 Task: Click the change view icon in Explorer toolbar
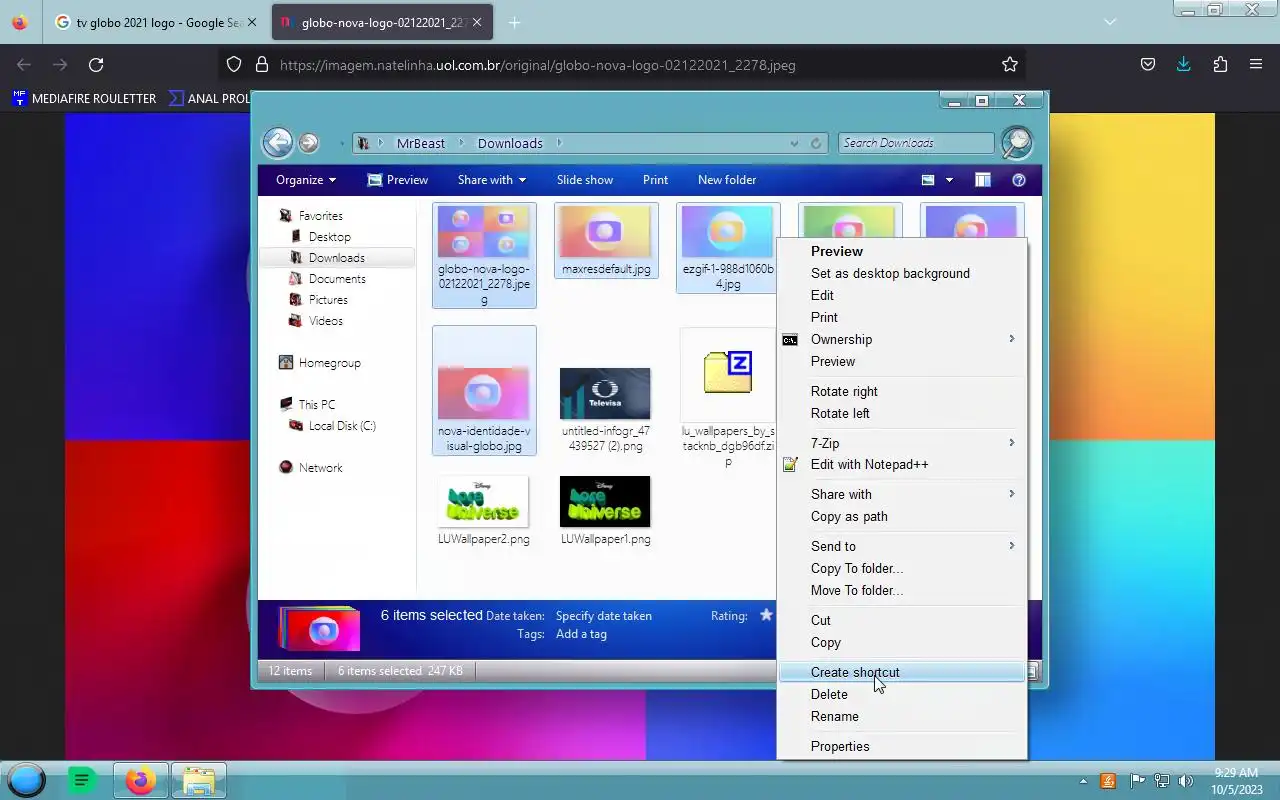(x=928, y=180)
